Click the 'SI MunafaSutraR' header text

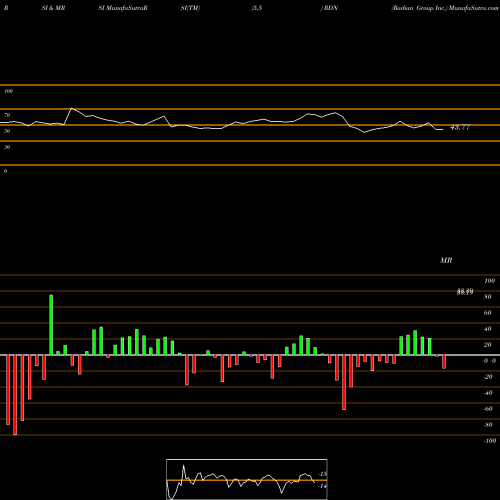pyautogui.click(x=123, y=8)
